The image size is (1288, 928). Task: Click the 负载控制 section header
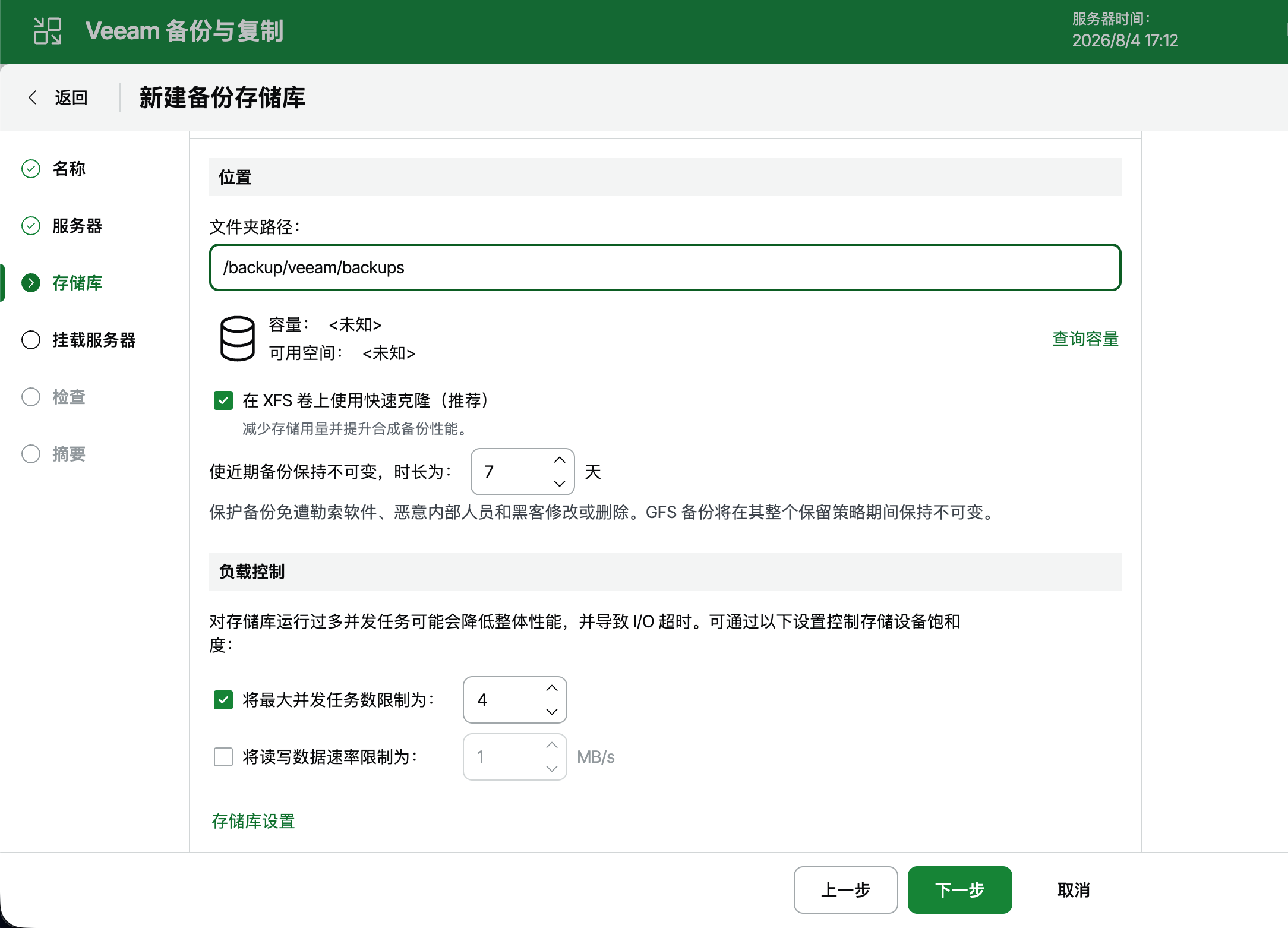click(665, 572)
